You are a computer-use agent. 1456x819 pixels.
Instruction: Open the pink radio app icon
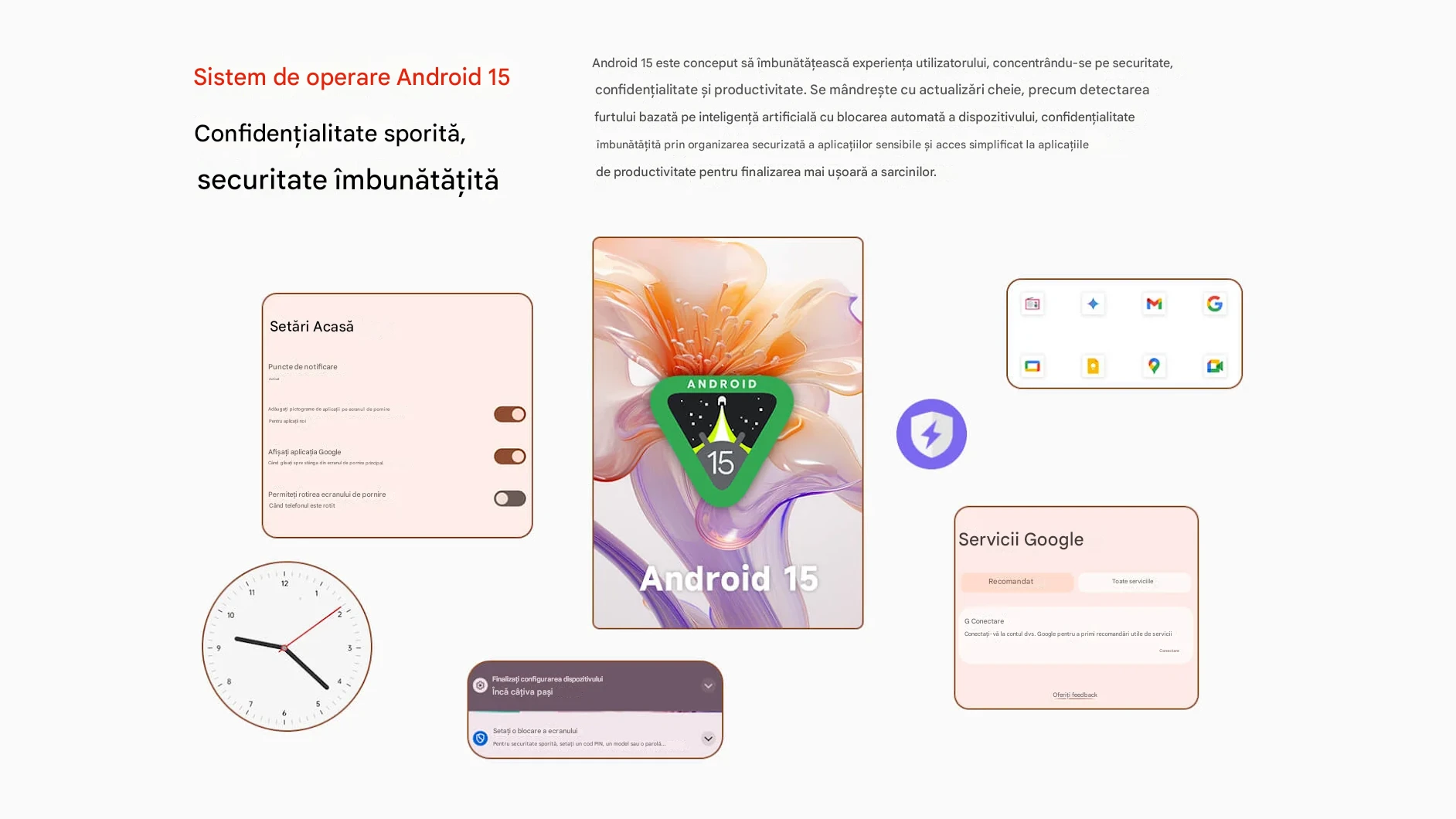1032,304
